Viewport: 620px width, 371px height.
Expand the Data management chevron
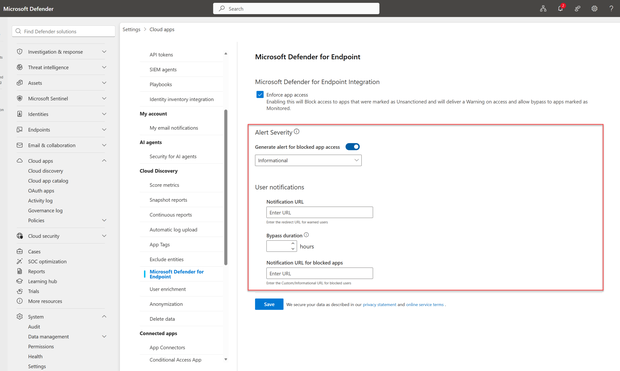(x=104, y=336)
